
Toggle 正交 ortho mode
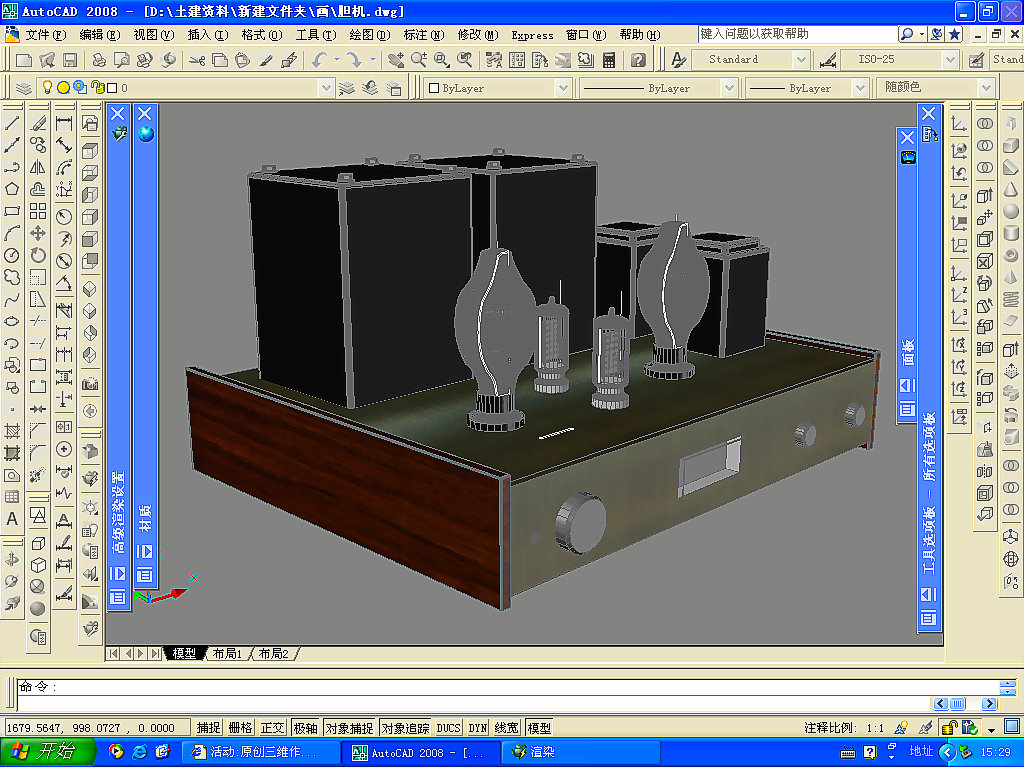point(272,728)
